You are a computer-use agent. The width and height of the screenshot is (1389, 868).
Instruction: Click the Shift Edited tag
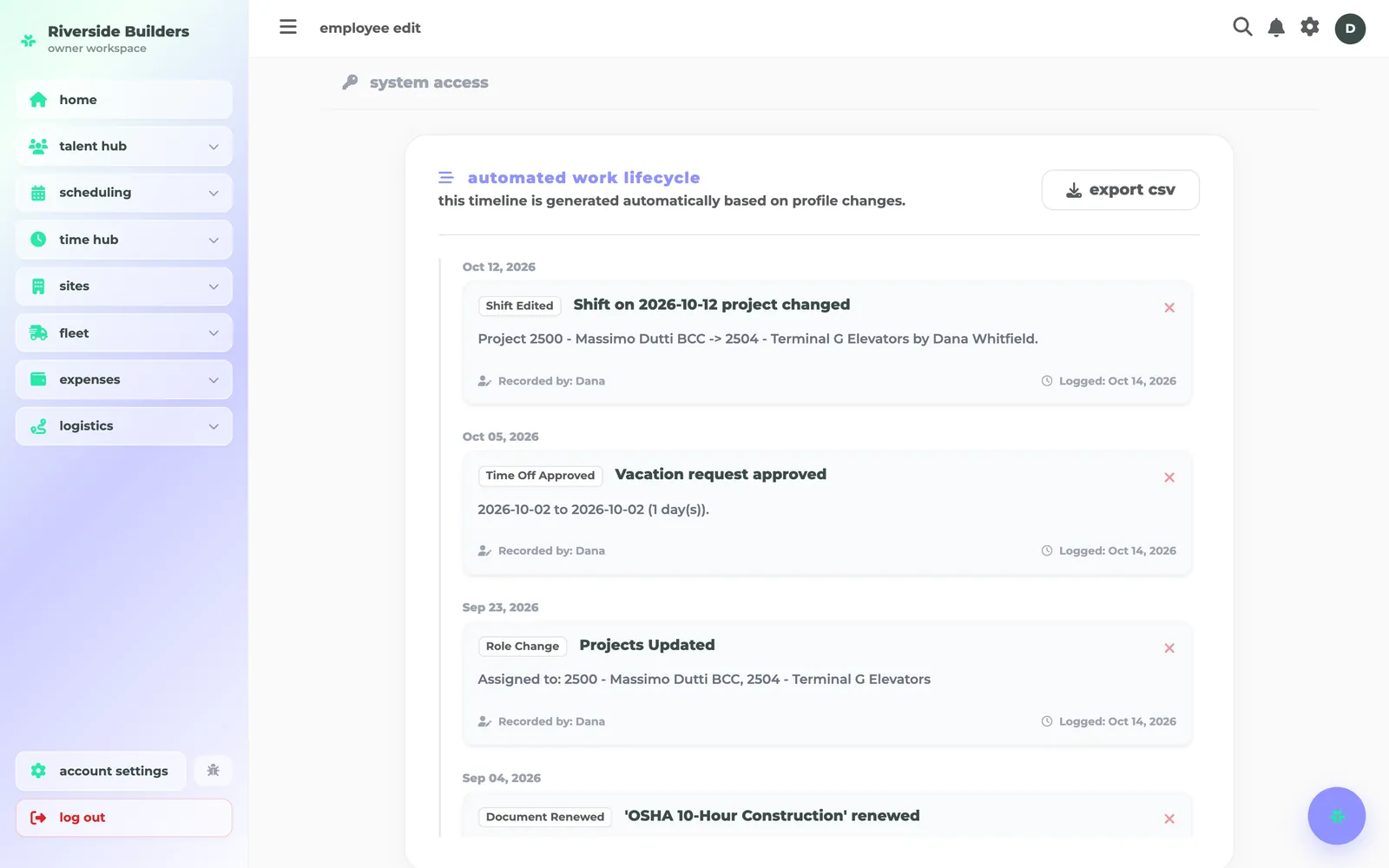(x=519, y=306)
